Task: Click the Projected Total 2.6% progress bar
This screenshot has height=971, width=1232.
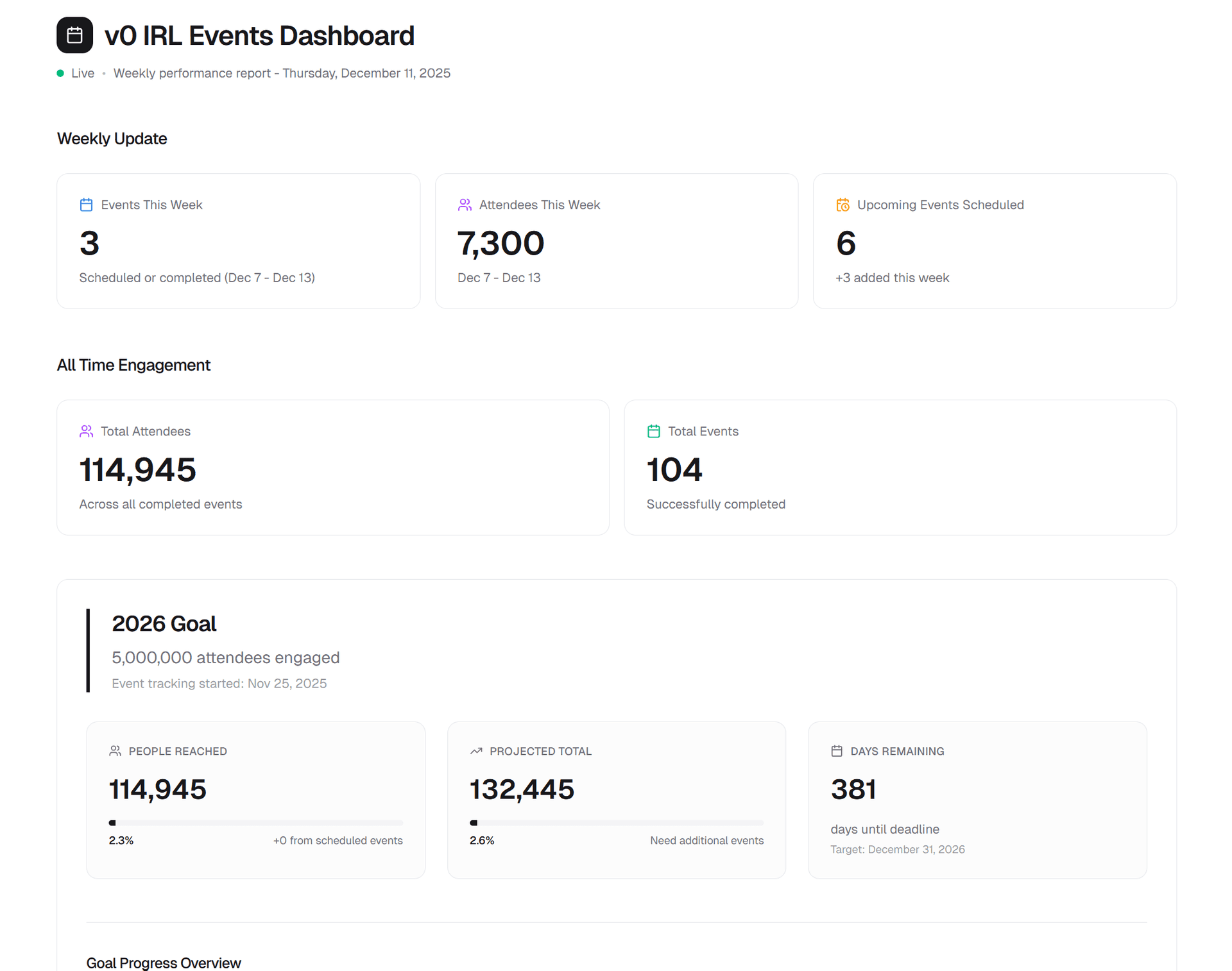Action: (616, 823)
